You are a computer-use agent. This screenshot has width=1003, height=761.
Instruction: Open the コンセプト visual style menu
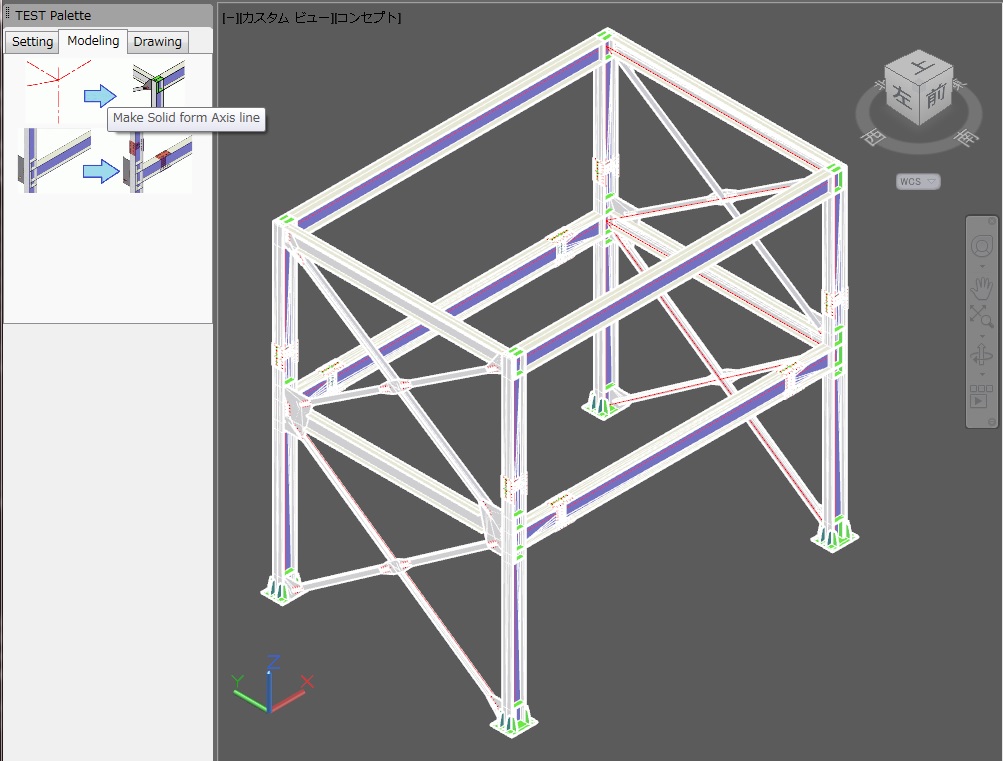point(367,18)
